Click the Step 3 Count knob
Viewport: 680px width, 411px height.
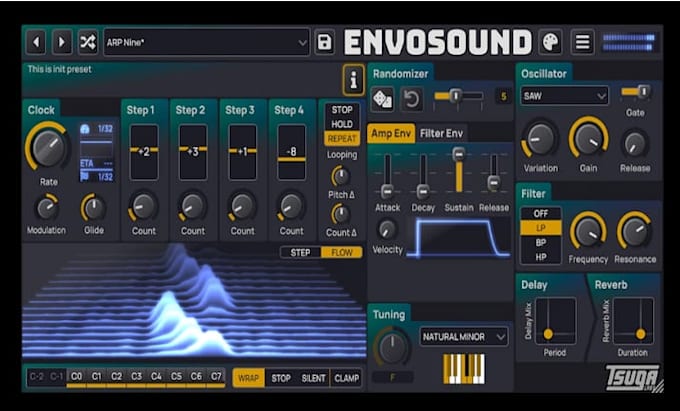(242, 207)
